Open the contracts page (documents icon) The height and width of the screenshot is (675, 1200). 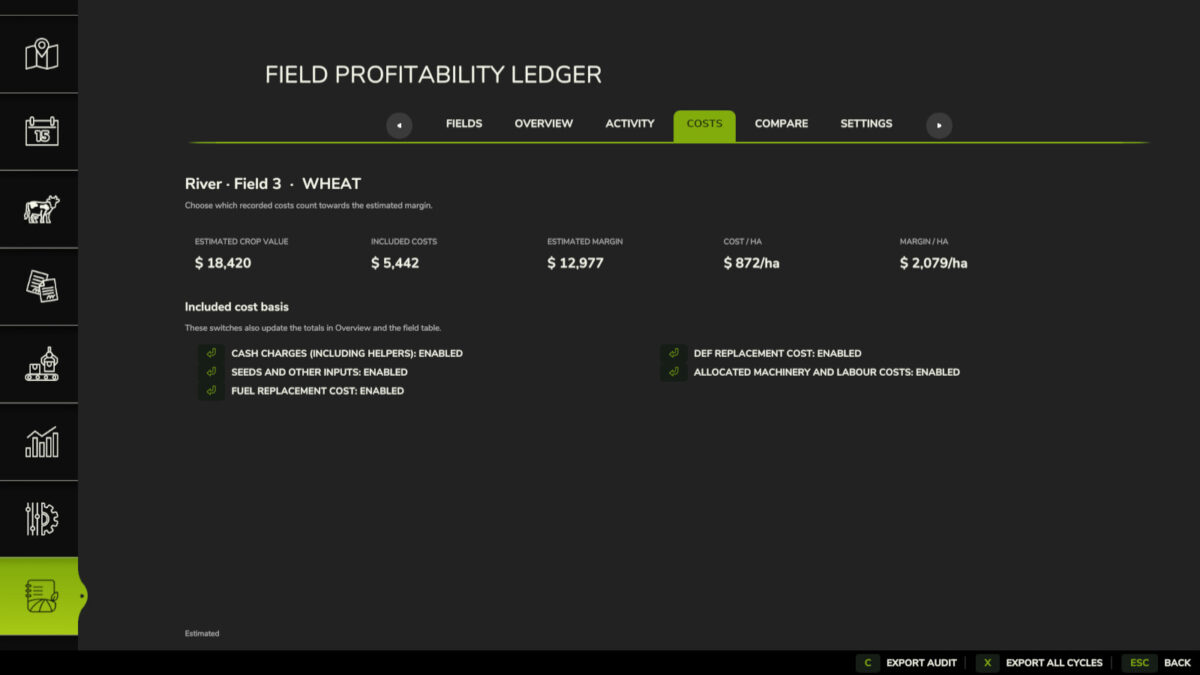point(41,286)
